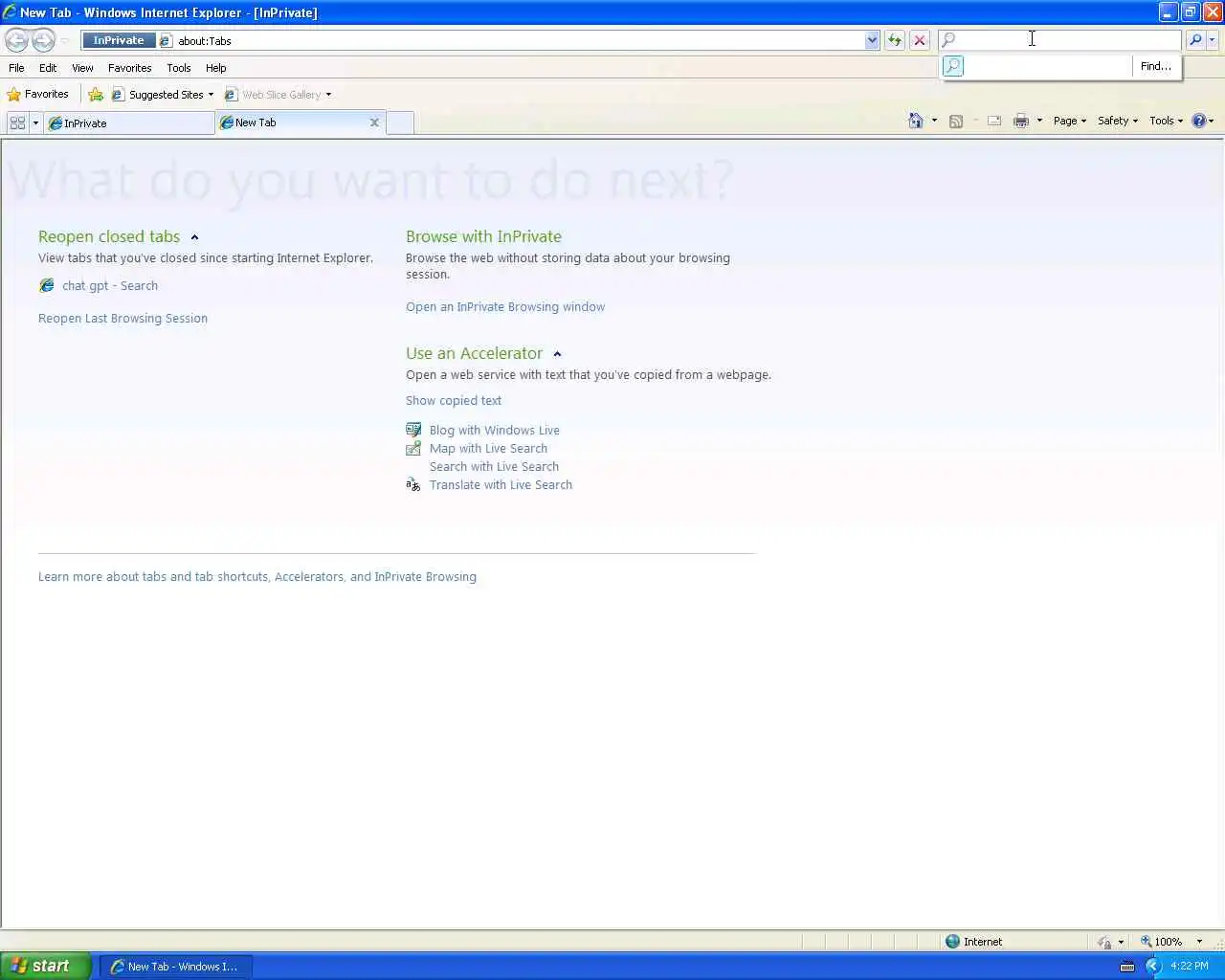Click the Add to Favorites Bar icon
Image resolution: width=1225 pixels, height=980 pixels.
pyautogui.click(x=96, y=94)
